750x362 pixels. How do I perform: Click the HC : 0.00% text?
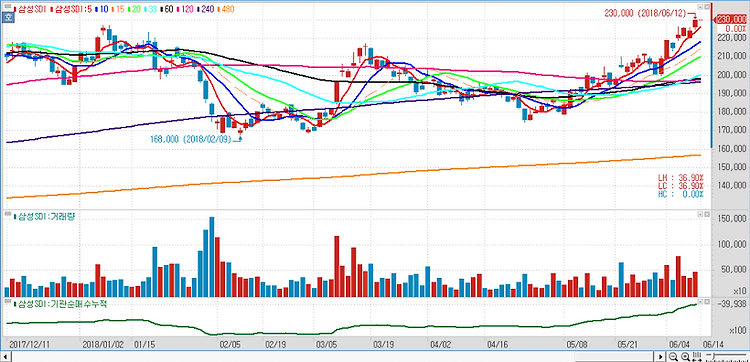(680, 194)
